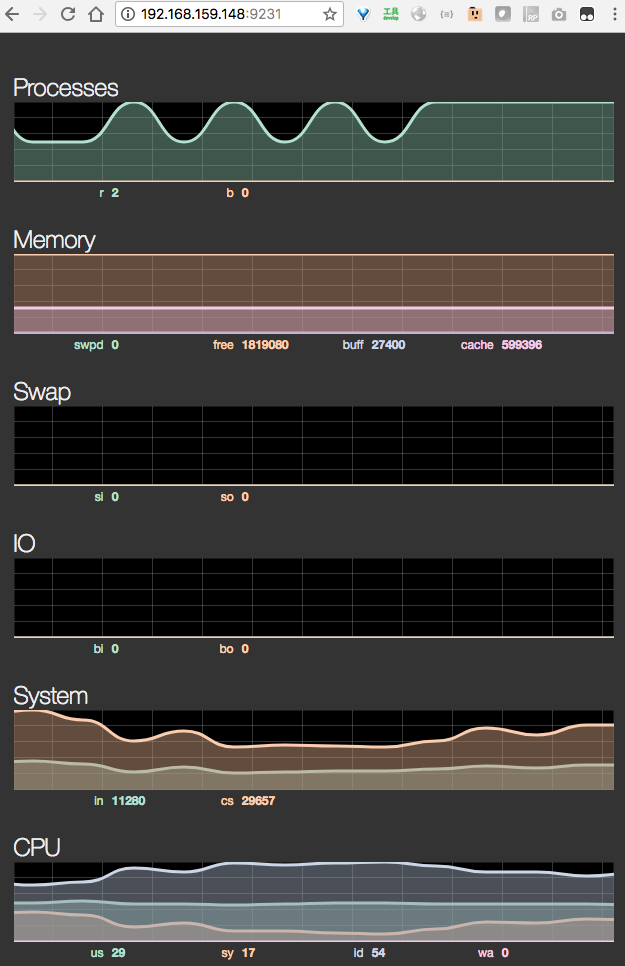625x966 pixels.
Task: Click the id 54 label under CPU
Action: (369, 953)
